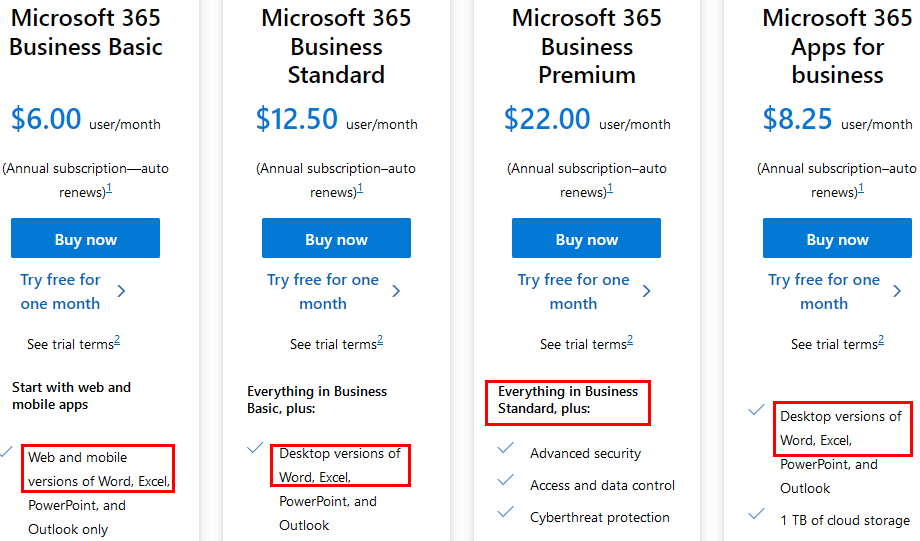The height and width of the screenshot is (541, 920).
Task: Open trial terms footnote 2 for Apps for business
Action: 881,340
